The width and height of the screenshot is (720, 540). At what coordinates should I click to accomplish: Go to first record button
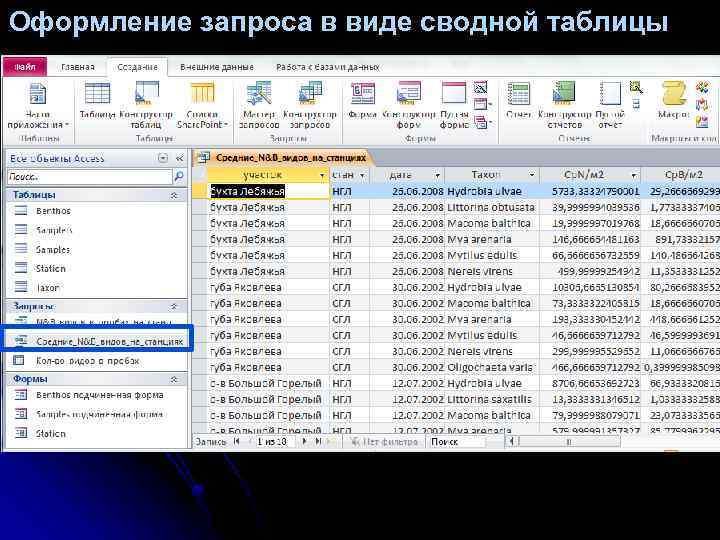(x=237, y=441)
